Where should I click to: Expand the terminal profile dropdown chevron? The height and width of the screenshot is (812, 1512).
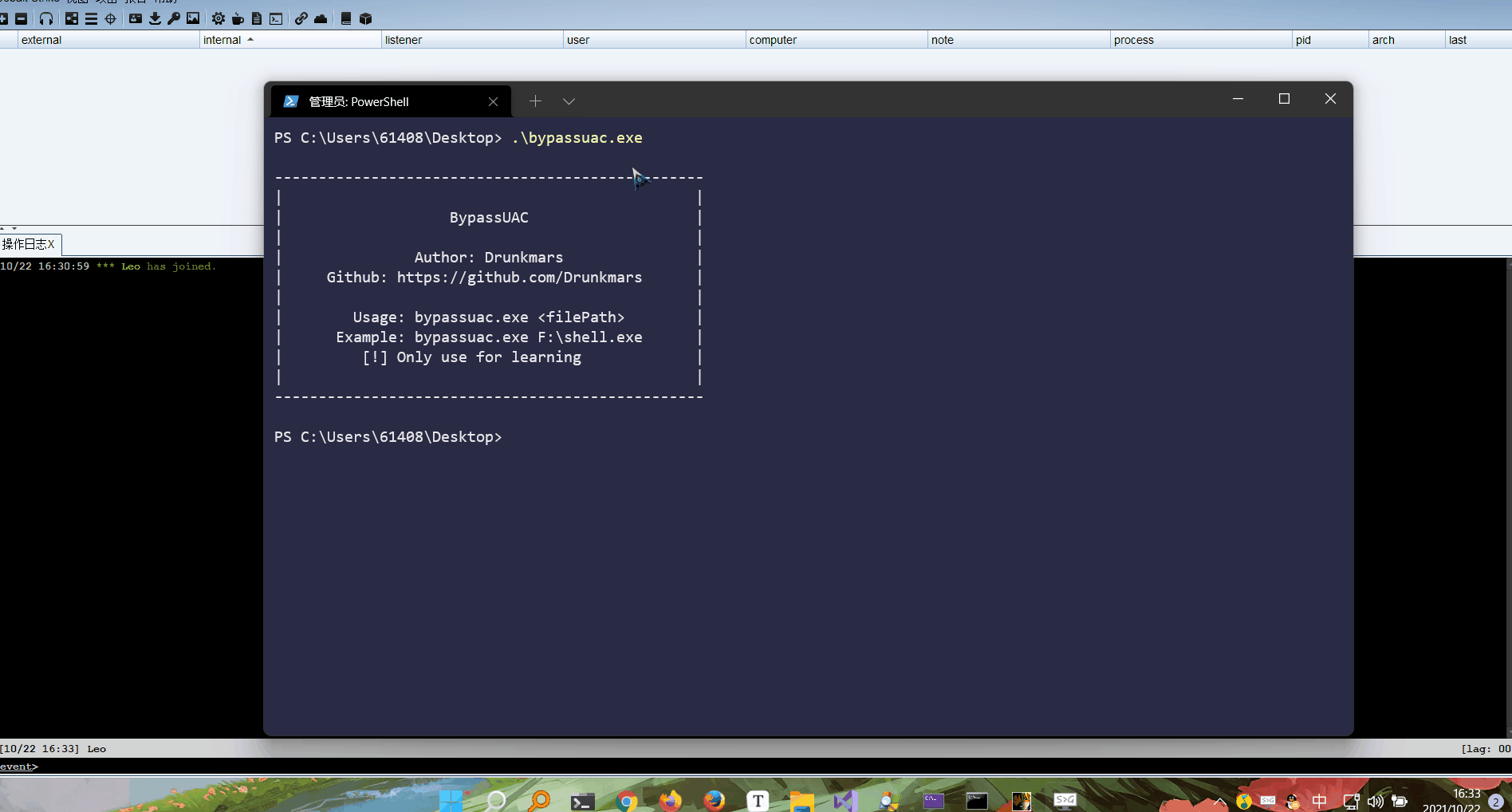(569, 101)
